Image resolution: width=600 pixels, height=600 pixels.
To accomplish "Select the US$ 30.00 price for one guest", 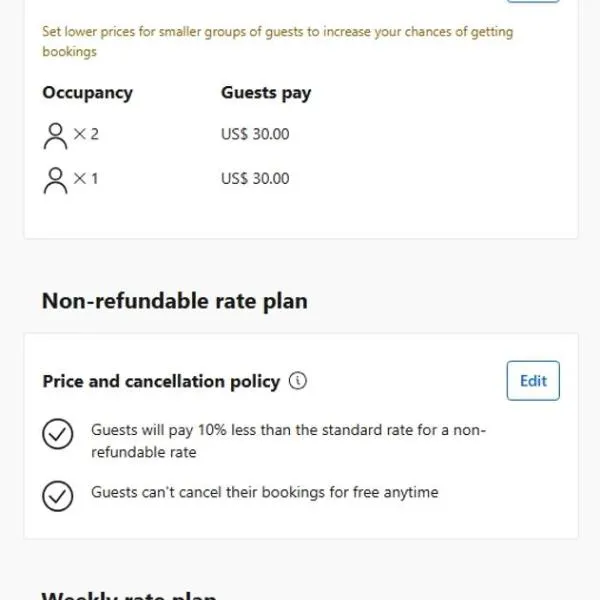I will pyautogui.click(x=255, y=179).
